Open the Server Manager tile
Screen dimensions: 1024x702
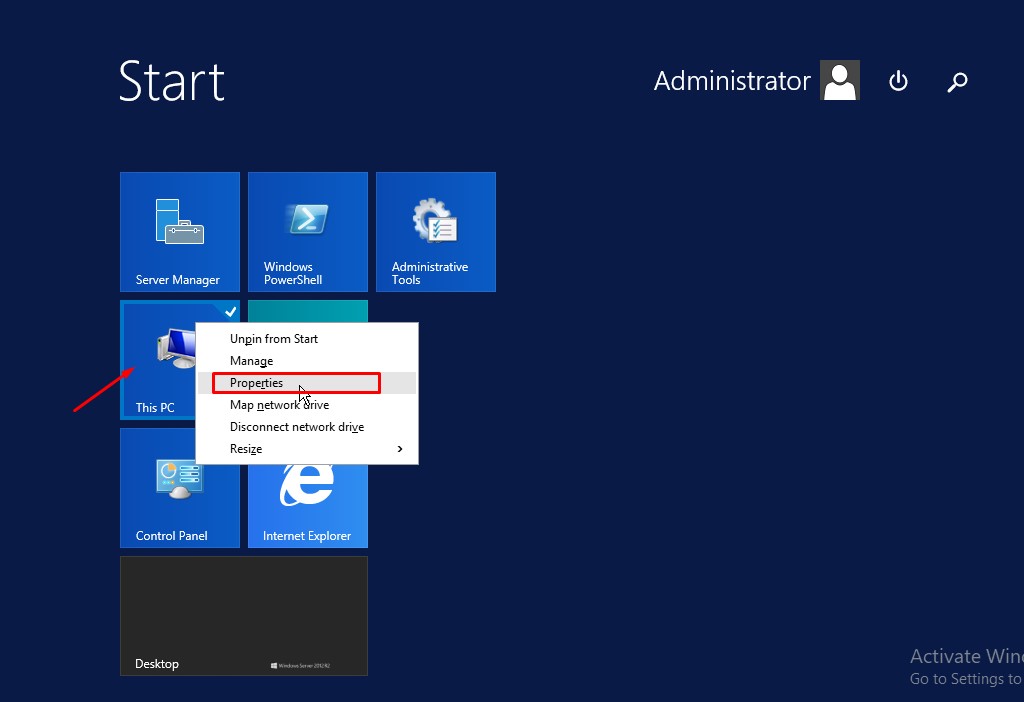point(180,232)
